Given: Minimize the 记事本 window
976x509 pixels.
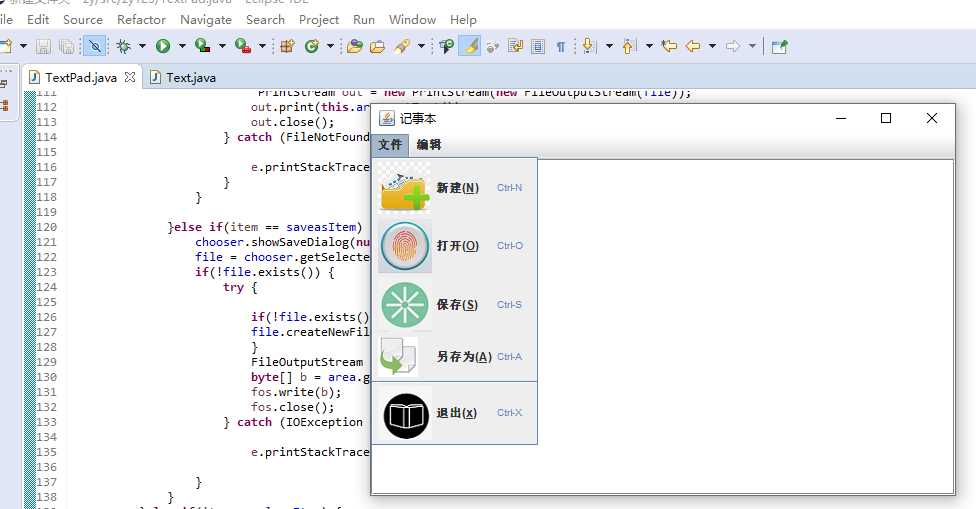Looking at the screenshot, I should 841,118.
